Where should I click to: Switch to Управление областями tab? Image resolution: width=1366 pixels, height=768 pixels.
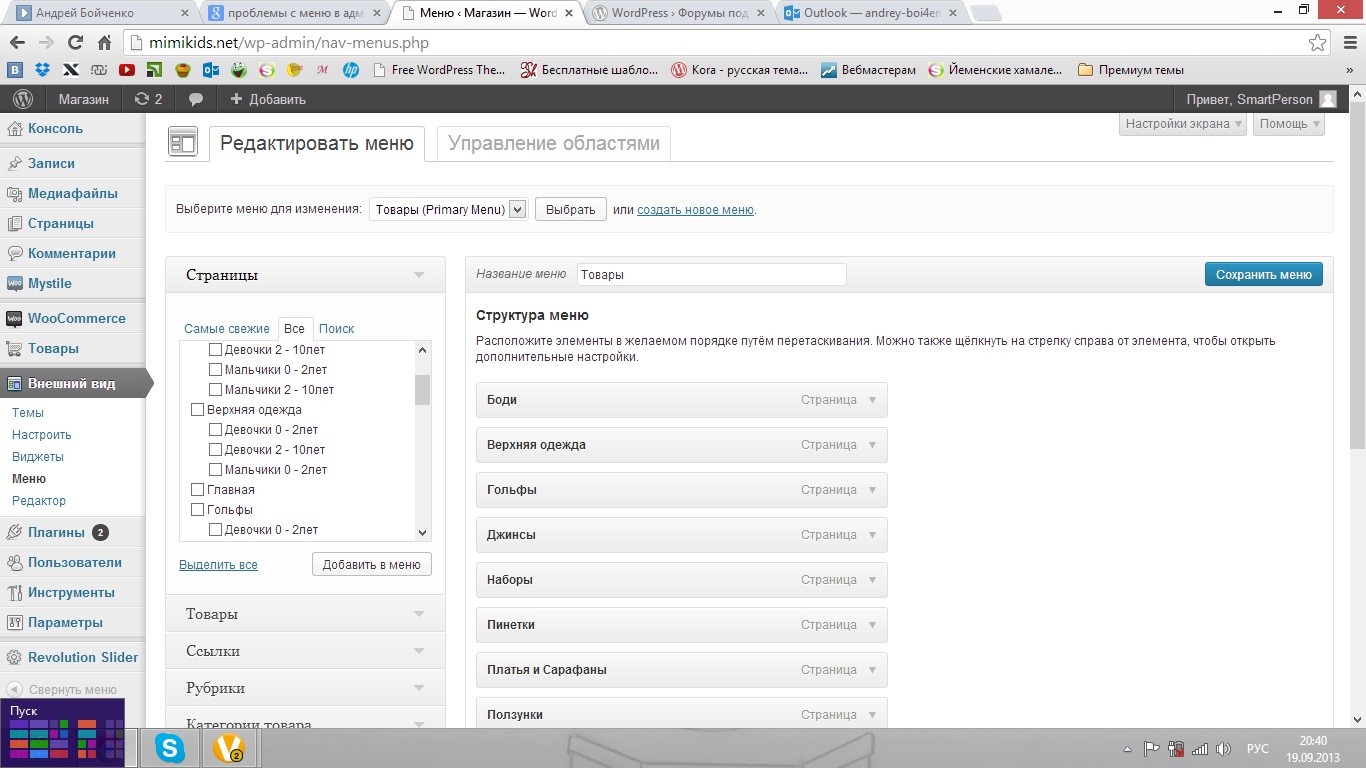554,143
